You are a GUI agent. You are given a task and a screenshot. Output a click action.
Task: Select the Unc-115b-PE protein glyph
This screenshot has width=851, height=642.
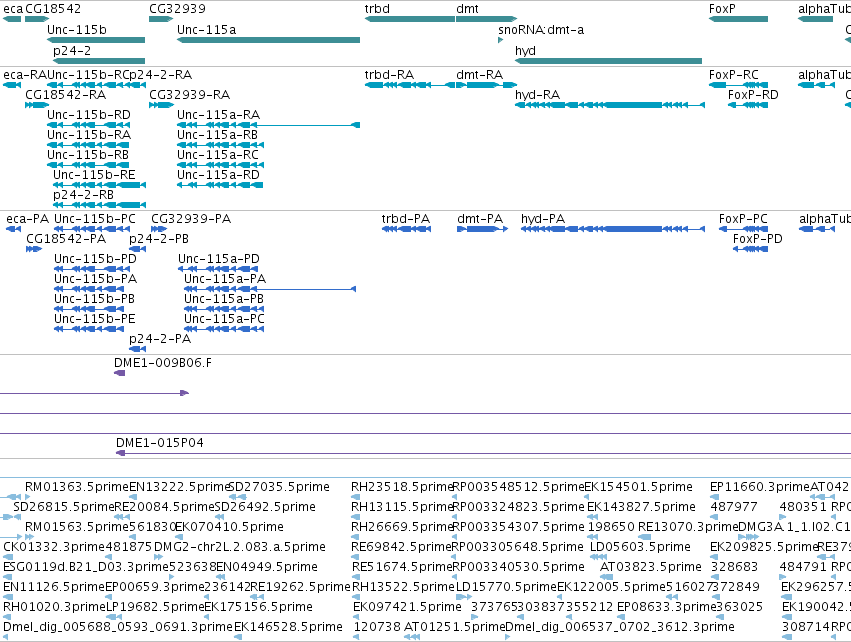click(x=90, y=329)
